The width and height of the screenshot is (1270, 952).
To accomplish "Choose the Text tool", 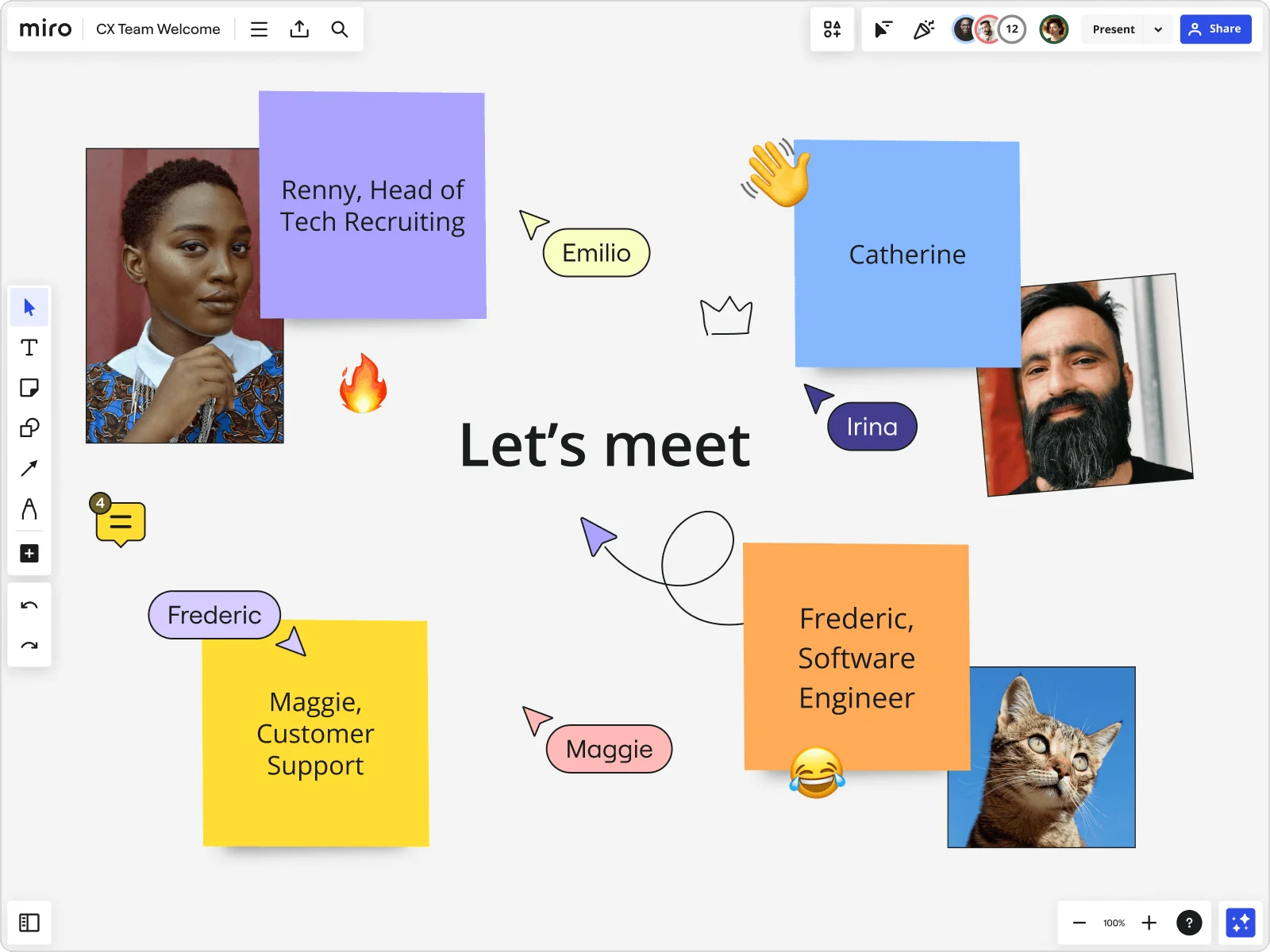I will 29,347.
